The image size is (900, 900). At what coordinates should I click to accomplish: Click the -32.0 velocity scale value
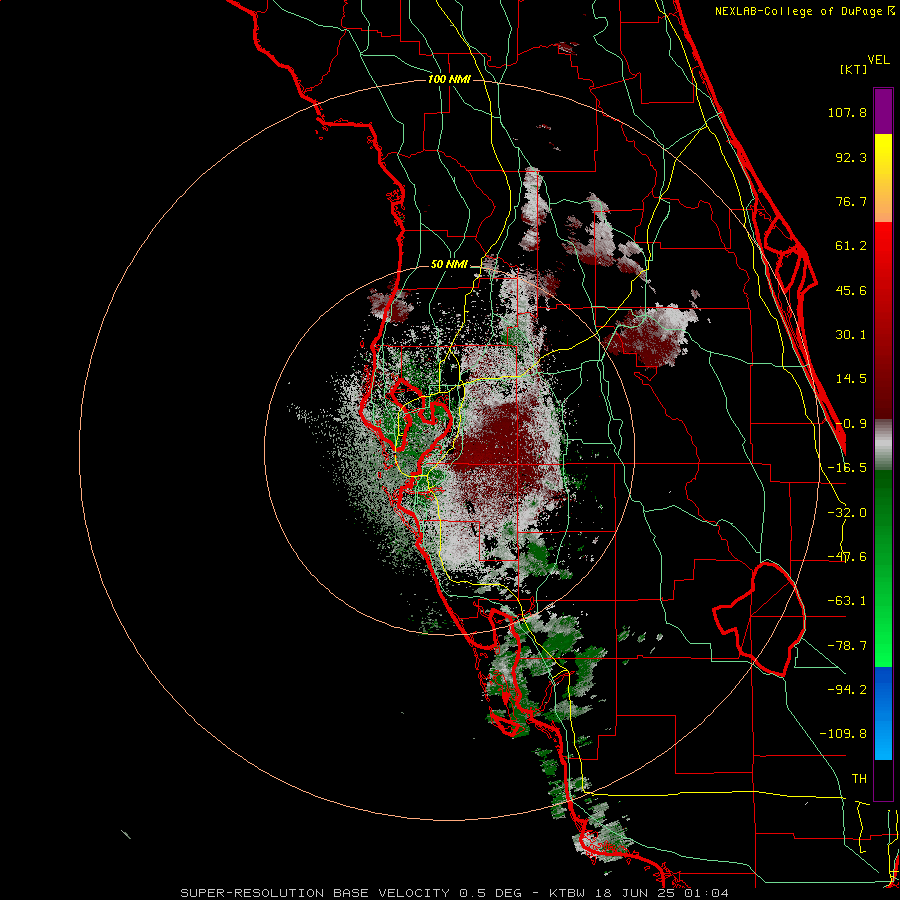(847, 513)
